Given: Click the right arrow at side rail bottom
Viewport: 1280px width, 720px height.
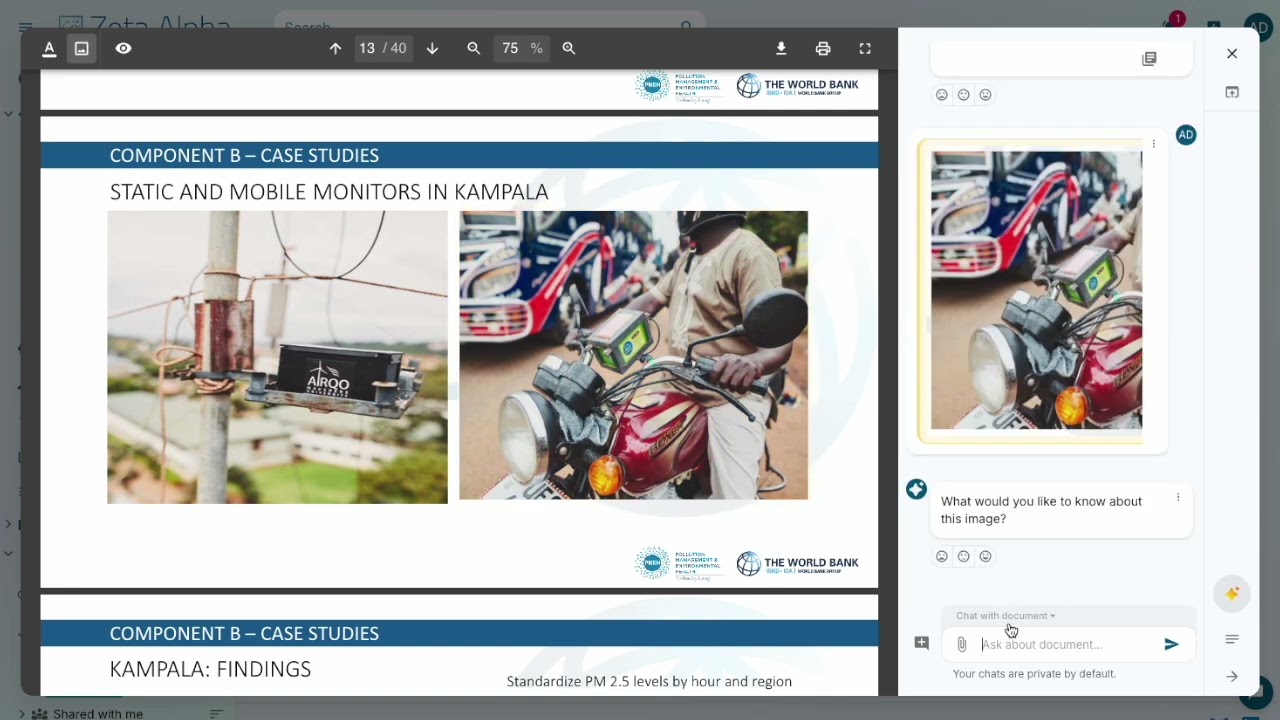Looking at the screenshot, I should click(x=1232, y=677).
